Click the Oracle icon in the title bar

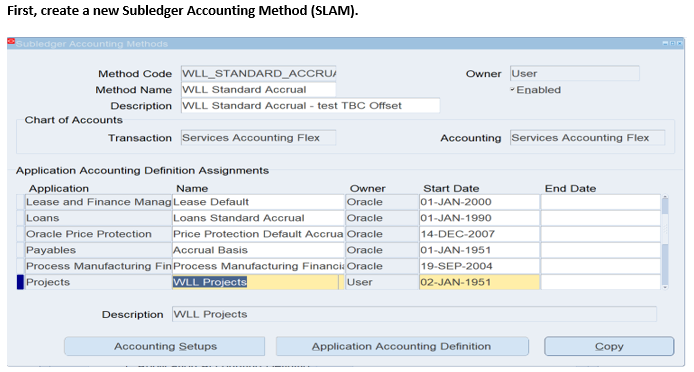(x=11, y=42)
